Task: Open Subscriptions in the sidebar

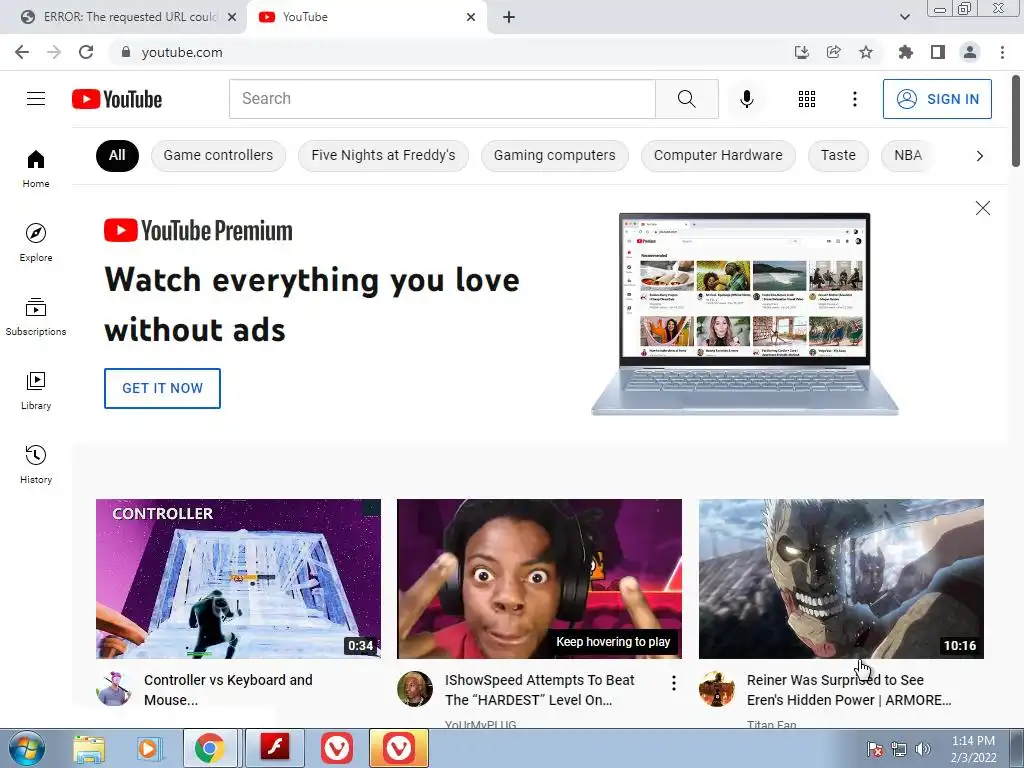Action: click(36, 317)
